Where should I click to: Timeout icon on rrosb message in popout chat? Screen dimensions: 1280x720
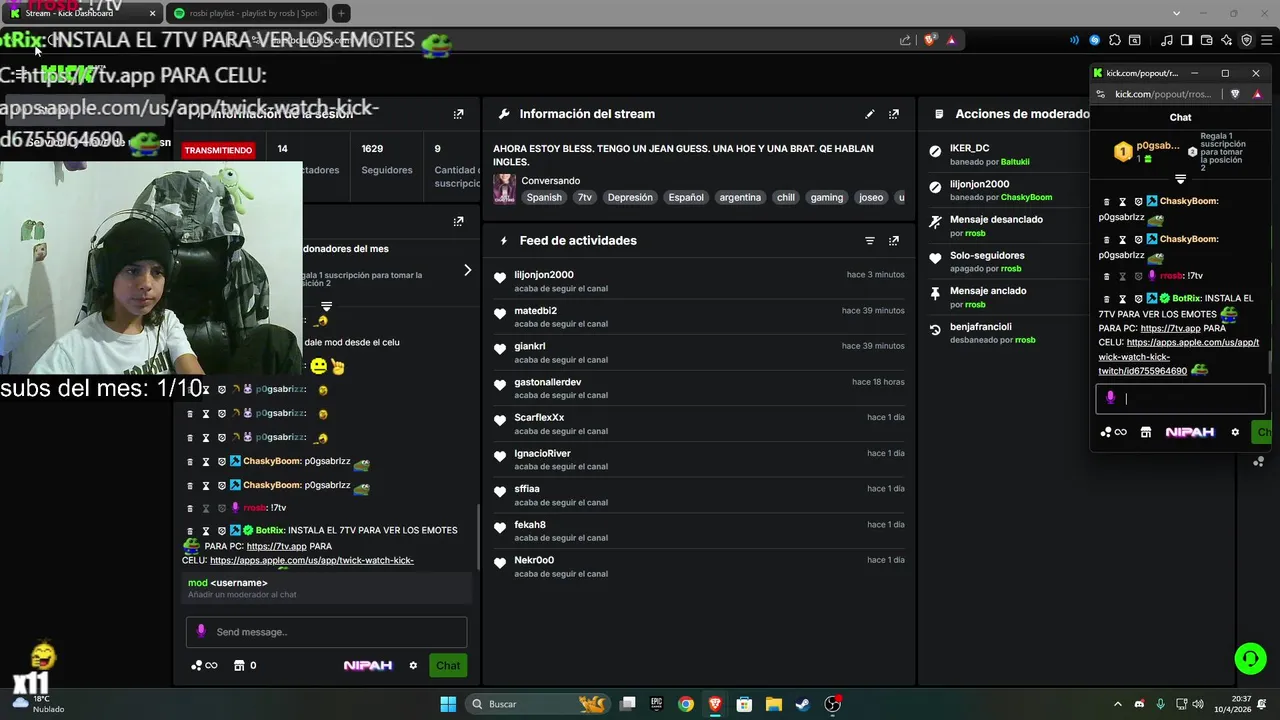point(1122,276)
